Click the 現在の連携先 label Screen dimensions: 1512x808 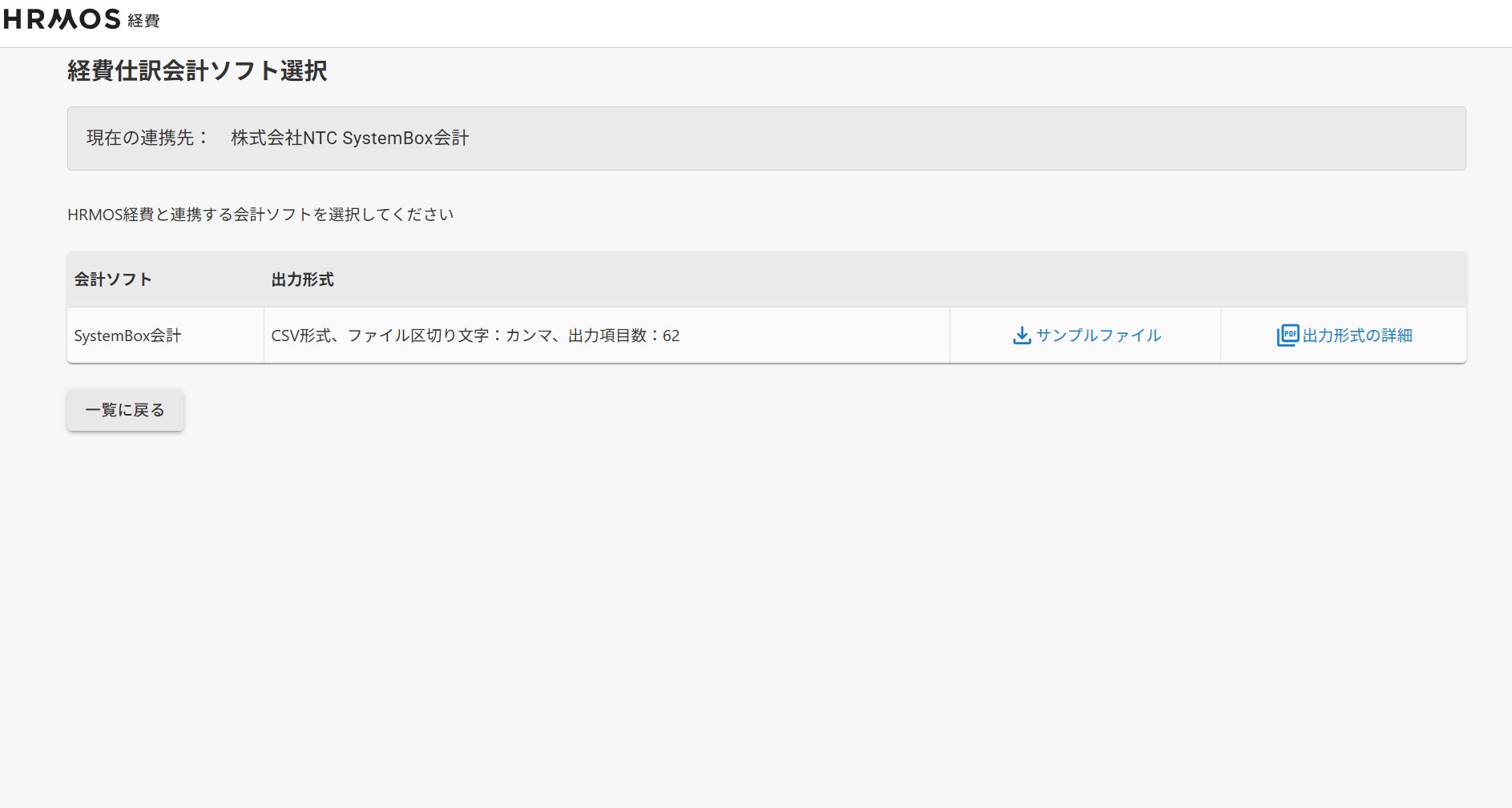tap(147, 138)
